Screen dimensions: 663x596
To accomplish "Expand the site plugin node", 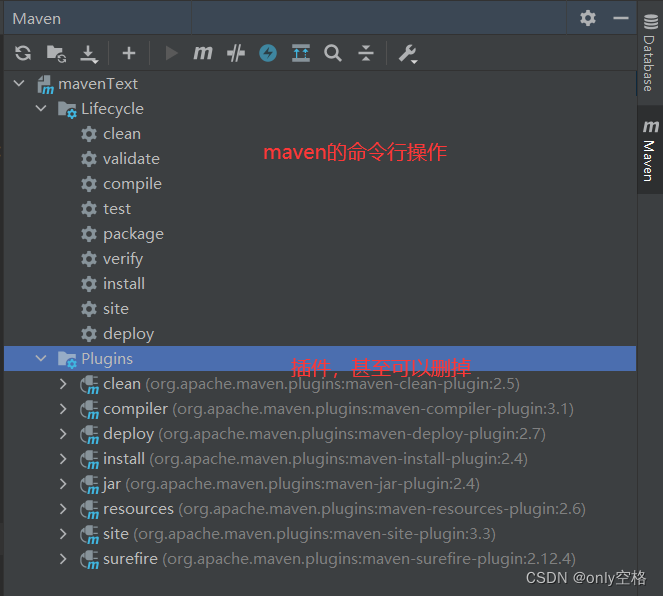I will pos(63,534).
